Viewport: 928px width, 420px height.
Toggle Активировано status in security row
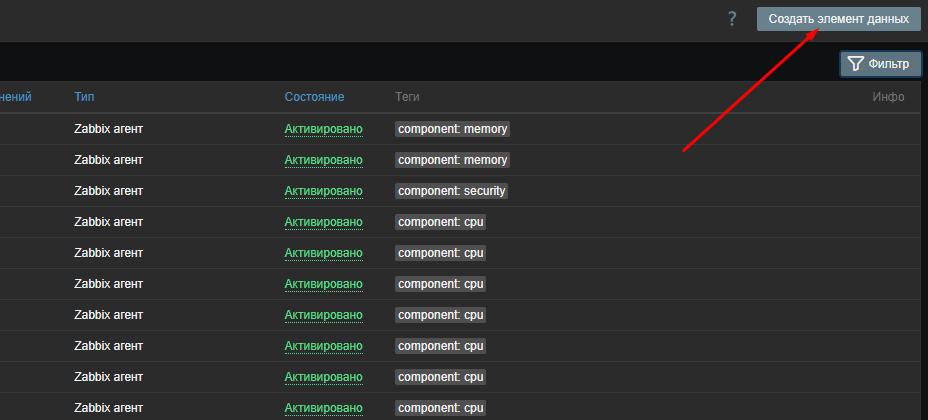[x=323, y=191]
